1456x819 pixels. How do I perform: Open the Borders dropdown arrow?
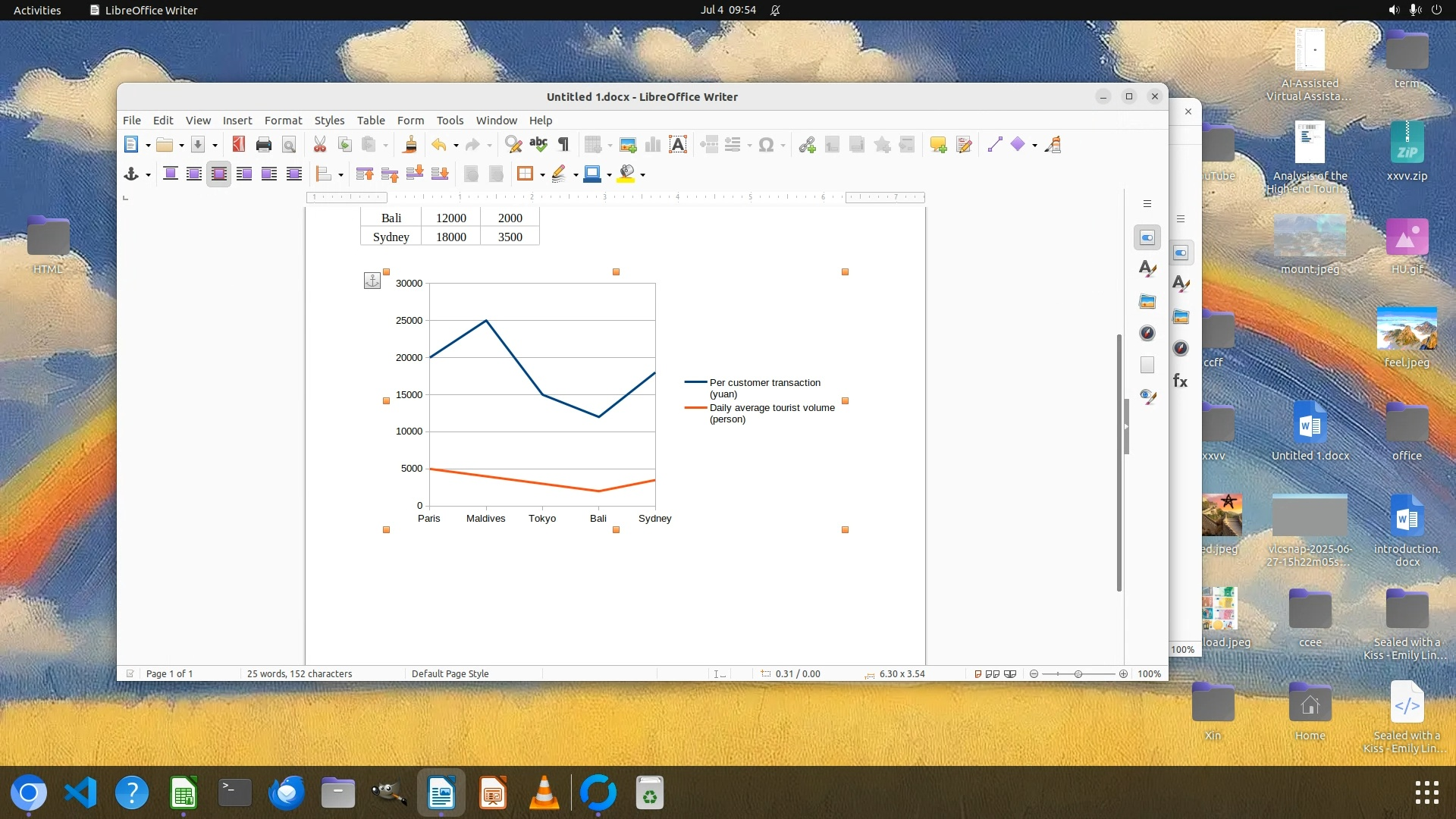pyautogui.click(x=542, y=175)
